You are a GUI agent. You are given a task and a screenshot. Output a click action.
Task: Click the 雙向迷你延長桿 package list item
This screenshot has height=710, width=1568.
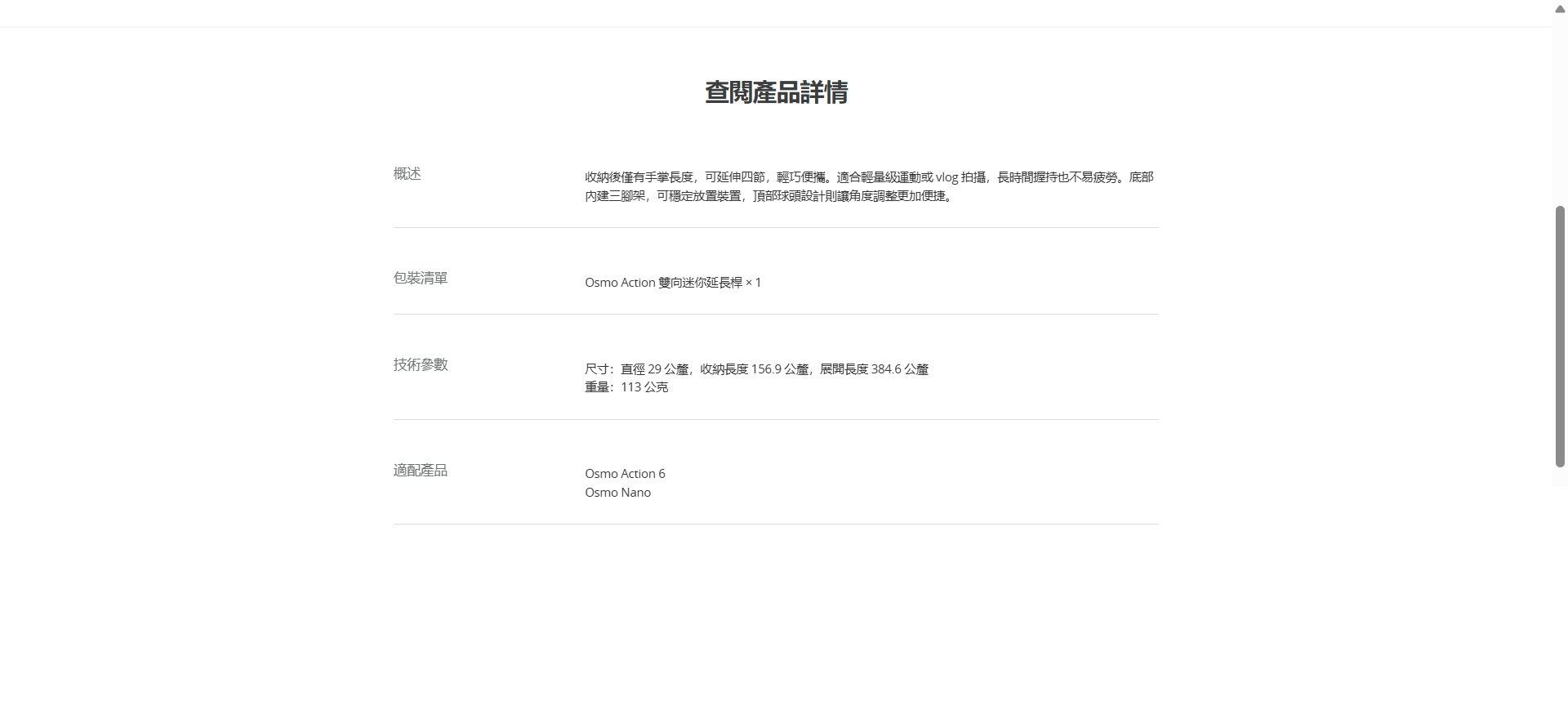coord(700,283)
